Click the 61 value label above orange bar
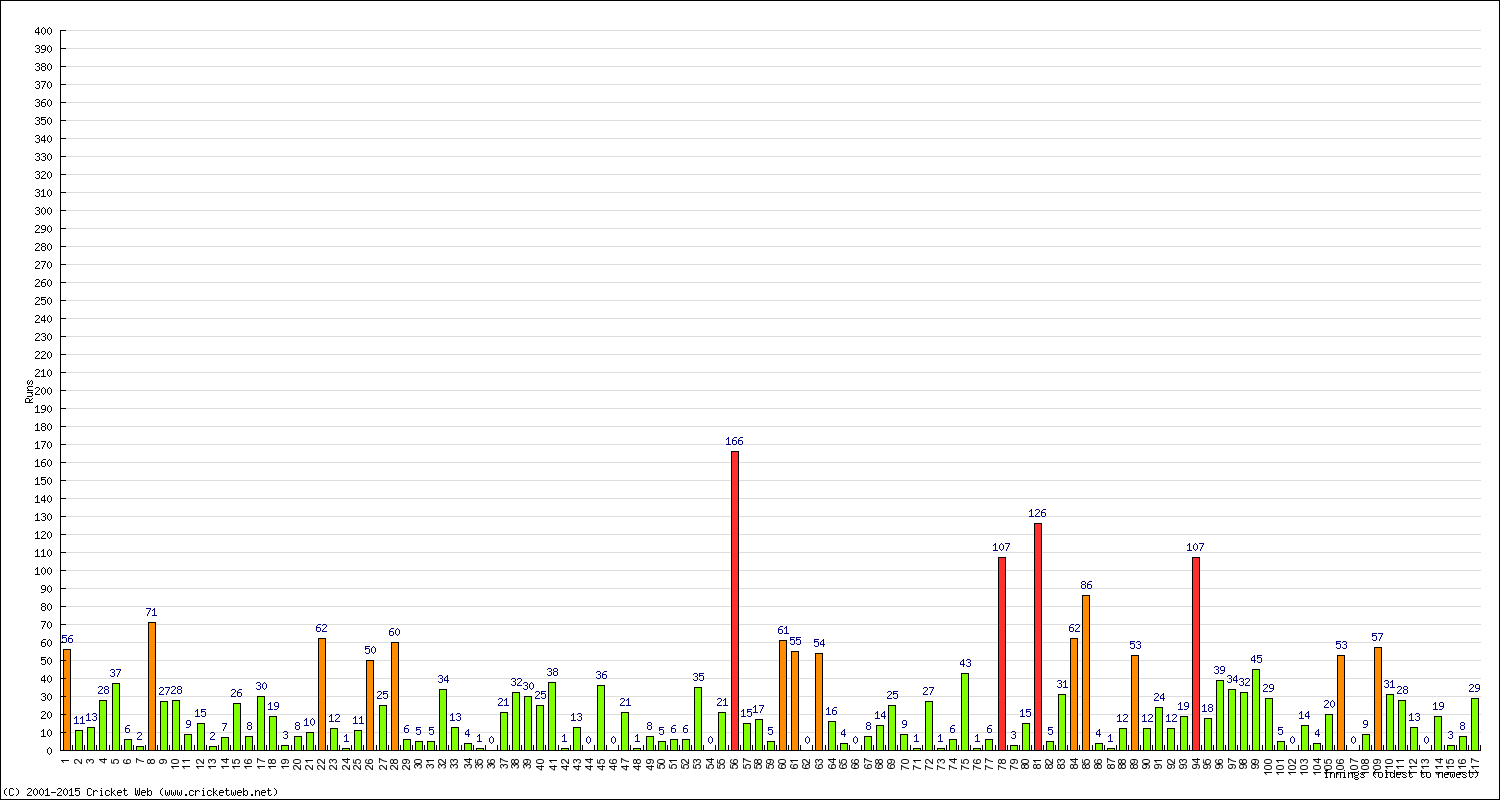1500x800 pixels. 783,630
